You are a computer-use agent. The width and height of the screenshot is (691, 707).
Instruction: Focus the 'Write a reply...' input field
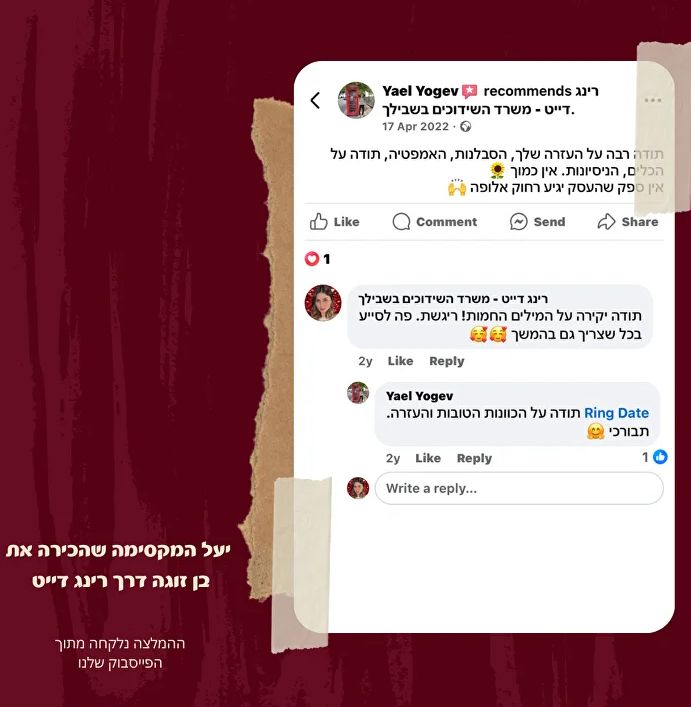click(519, 488)
